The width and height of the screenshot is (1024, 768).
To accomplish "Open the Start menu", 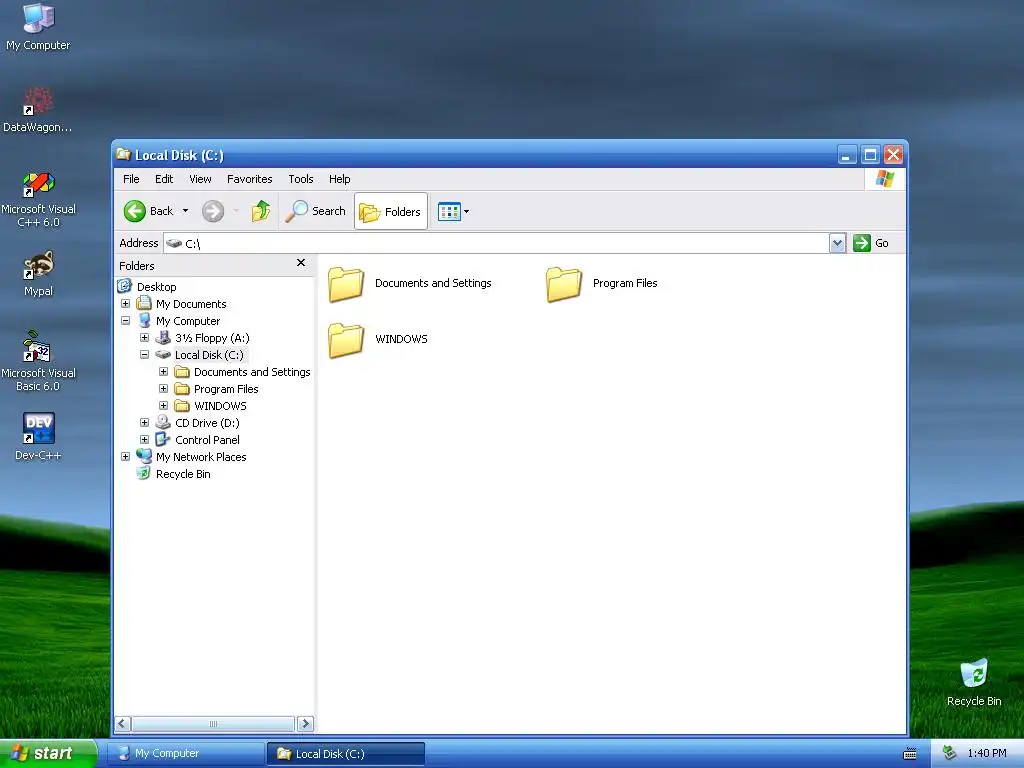I will tap(48, 753).
